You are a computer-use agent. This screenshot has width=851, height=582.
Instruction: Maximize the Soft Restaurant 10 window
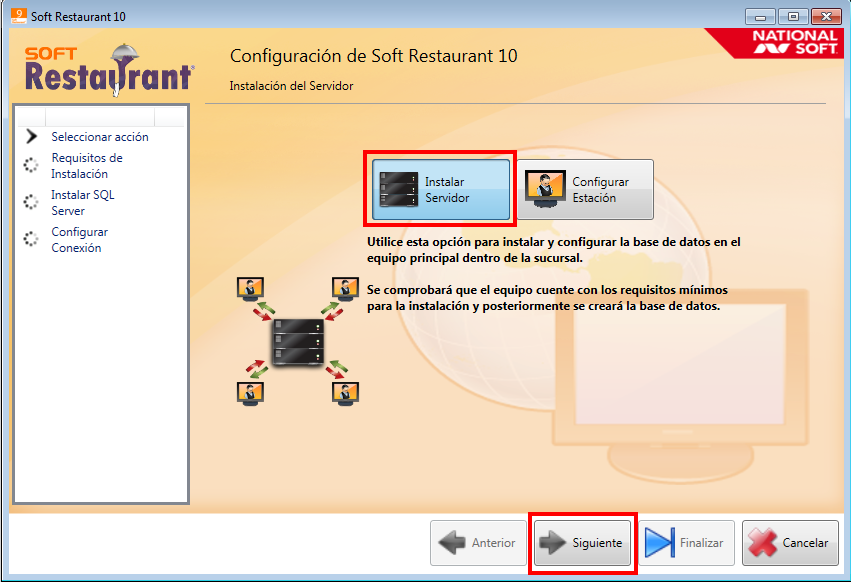tap(793, 17)
